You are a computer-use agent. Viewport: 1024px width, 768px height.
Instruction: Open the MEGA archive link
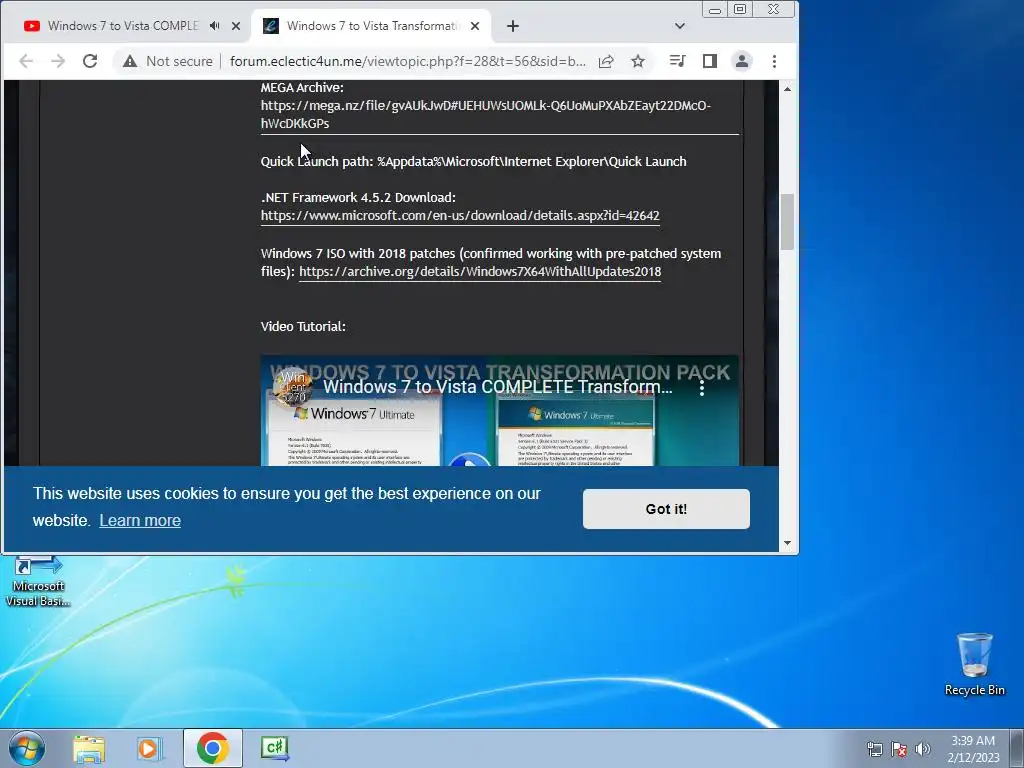[485, 114]
